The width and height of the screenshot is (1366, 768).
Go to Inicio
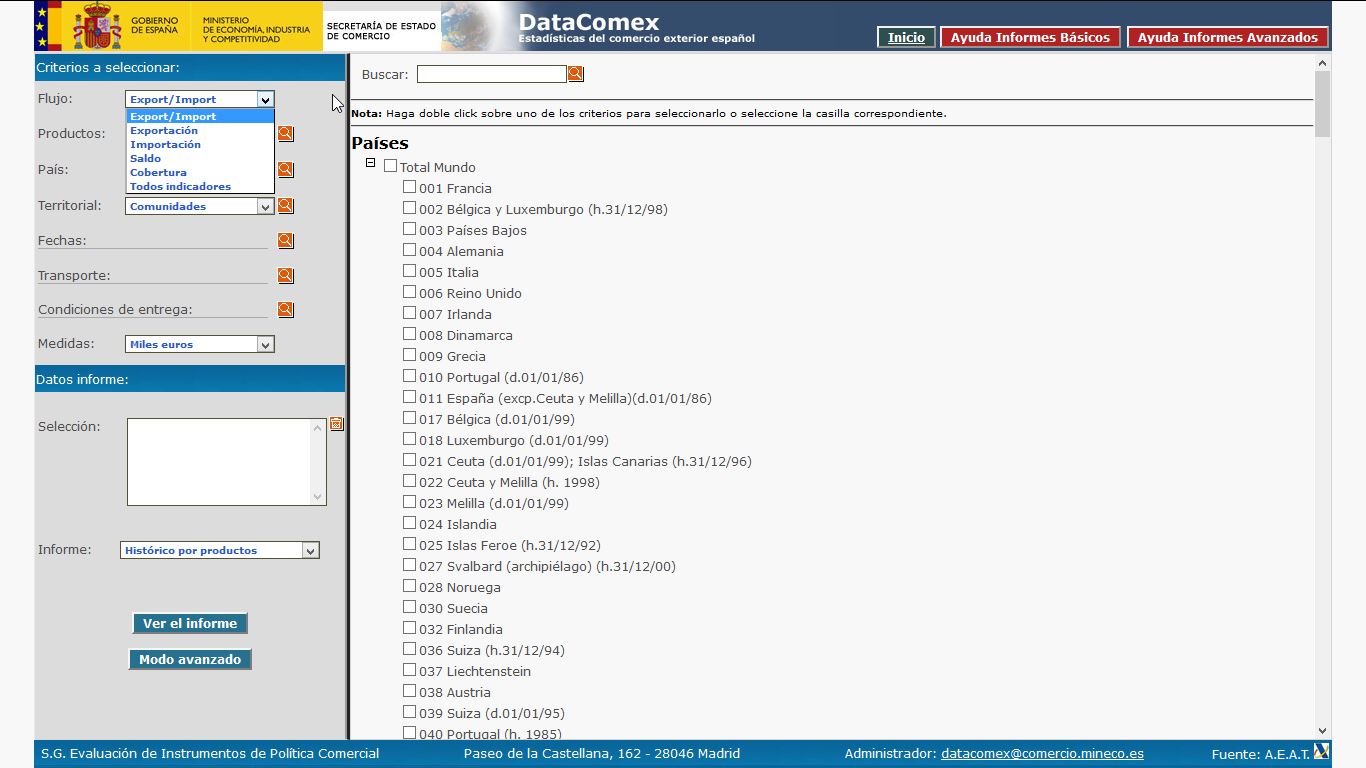click(x=906, y=37)
